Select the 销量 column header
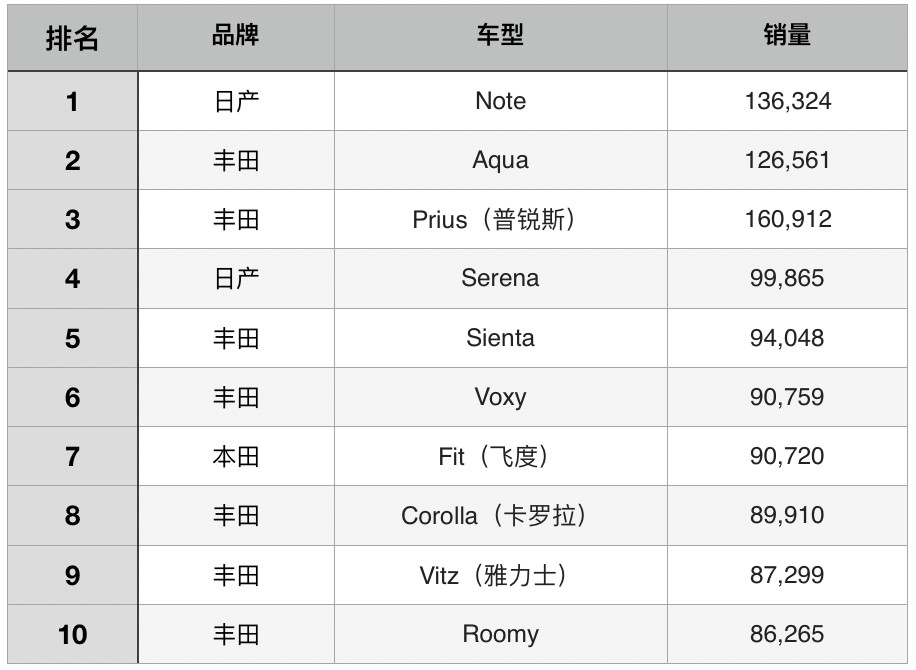916x670 pixels. [787, 36]
